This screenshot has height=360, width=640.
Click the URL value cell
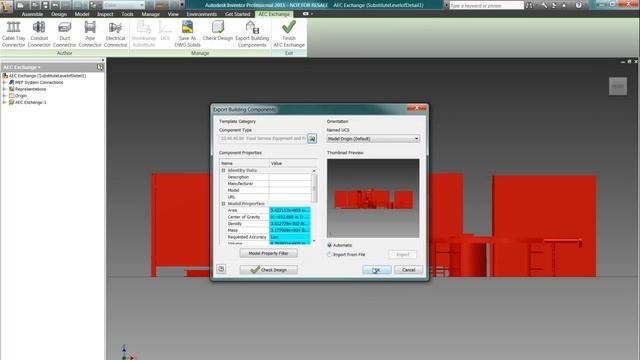[x=290, y=197]
